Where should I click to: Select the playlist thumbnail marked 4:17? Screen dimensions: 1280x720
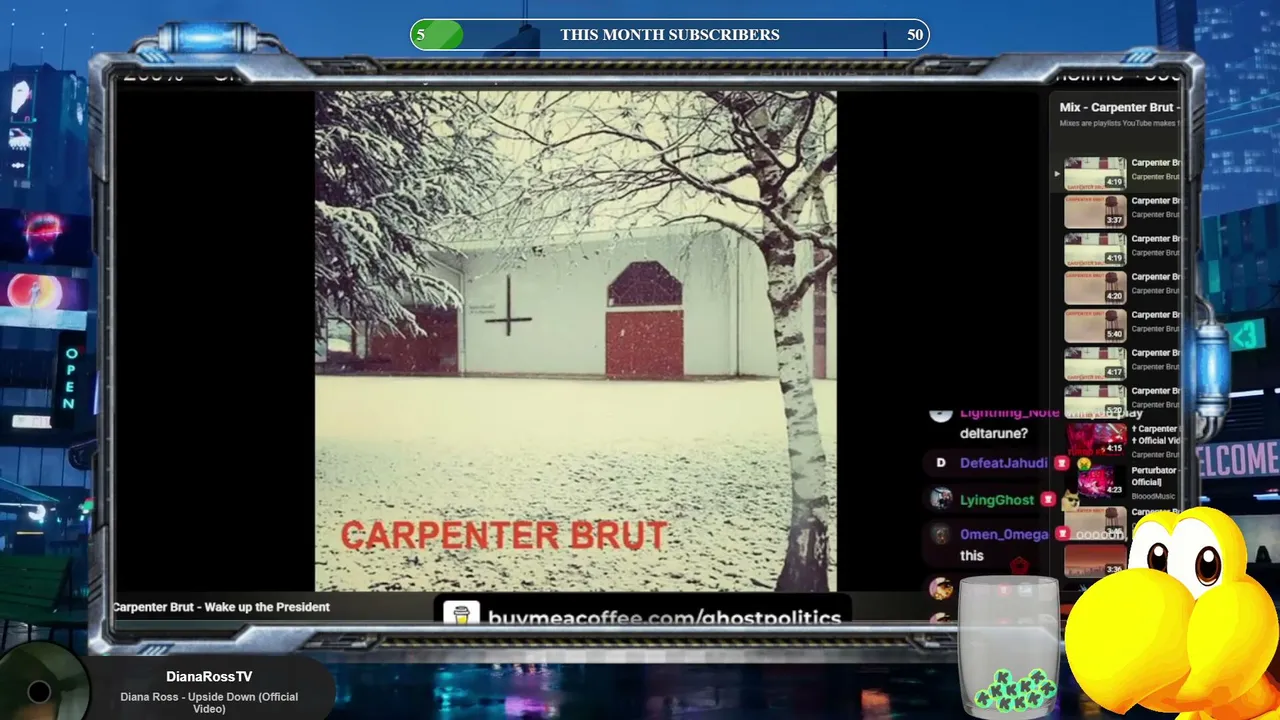click(x=1095, y=363)
